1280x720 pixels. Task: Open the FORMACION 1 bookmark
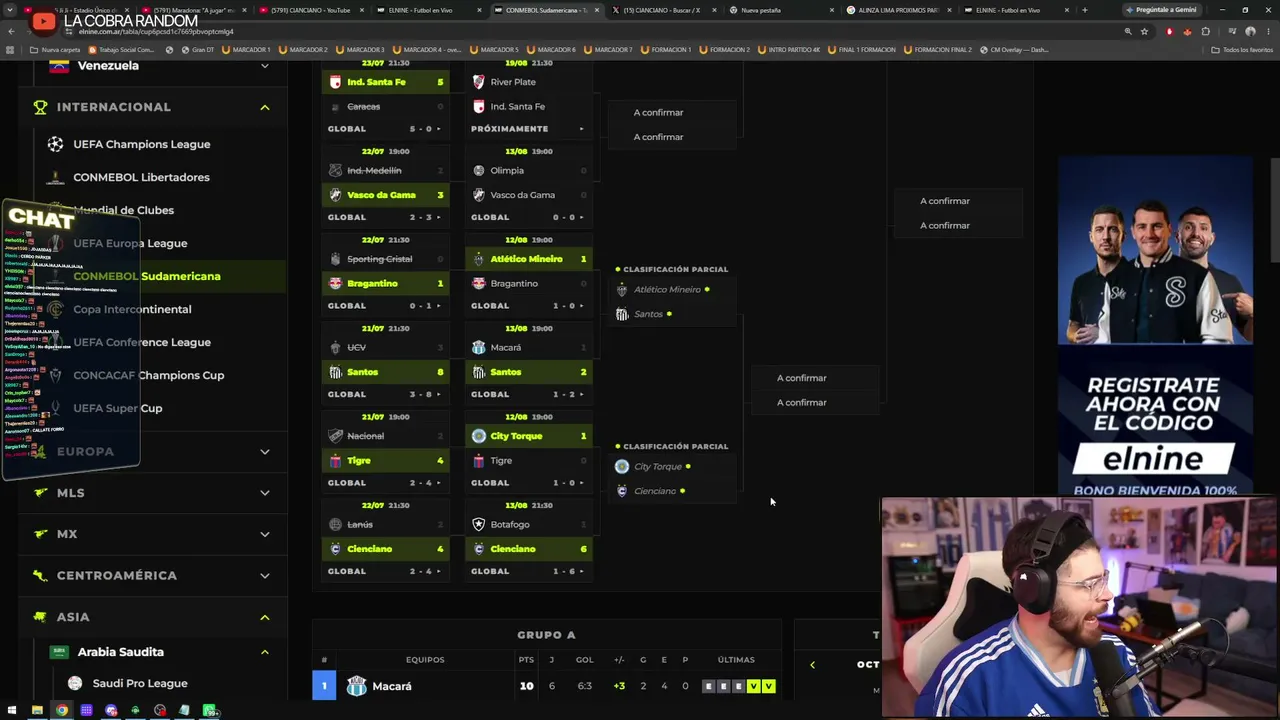(665, 49)
